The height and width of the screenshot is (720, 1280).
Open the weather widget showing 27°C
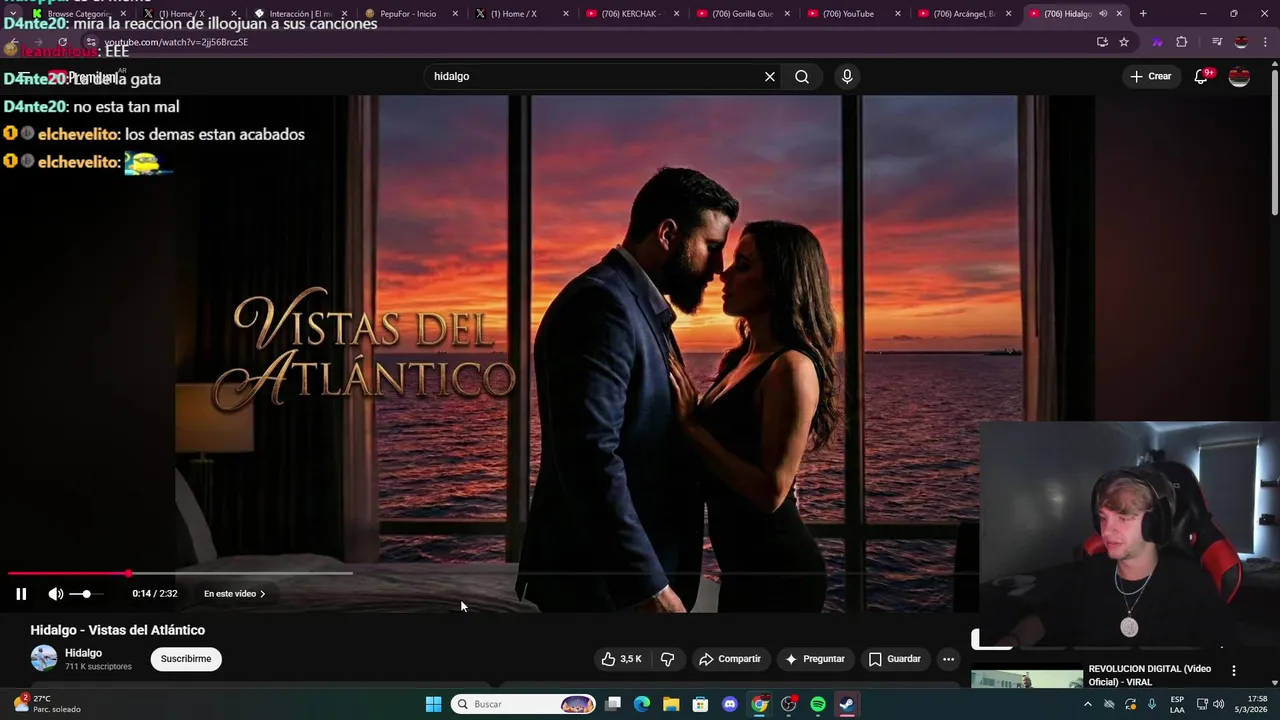pyautogui.click(x=47, y=704)
